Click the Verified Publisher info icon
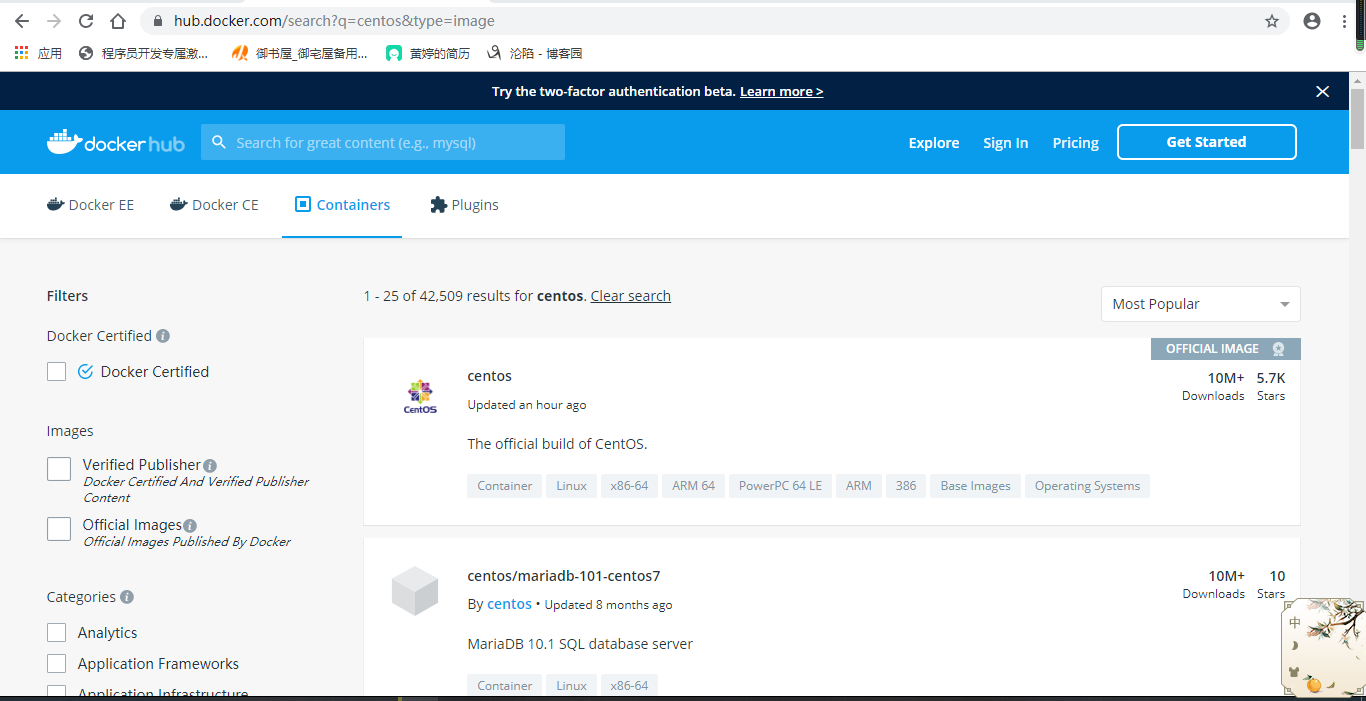The width and height of the screenshot is (1366, 701). click(210, 466)
